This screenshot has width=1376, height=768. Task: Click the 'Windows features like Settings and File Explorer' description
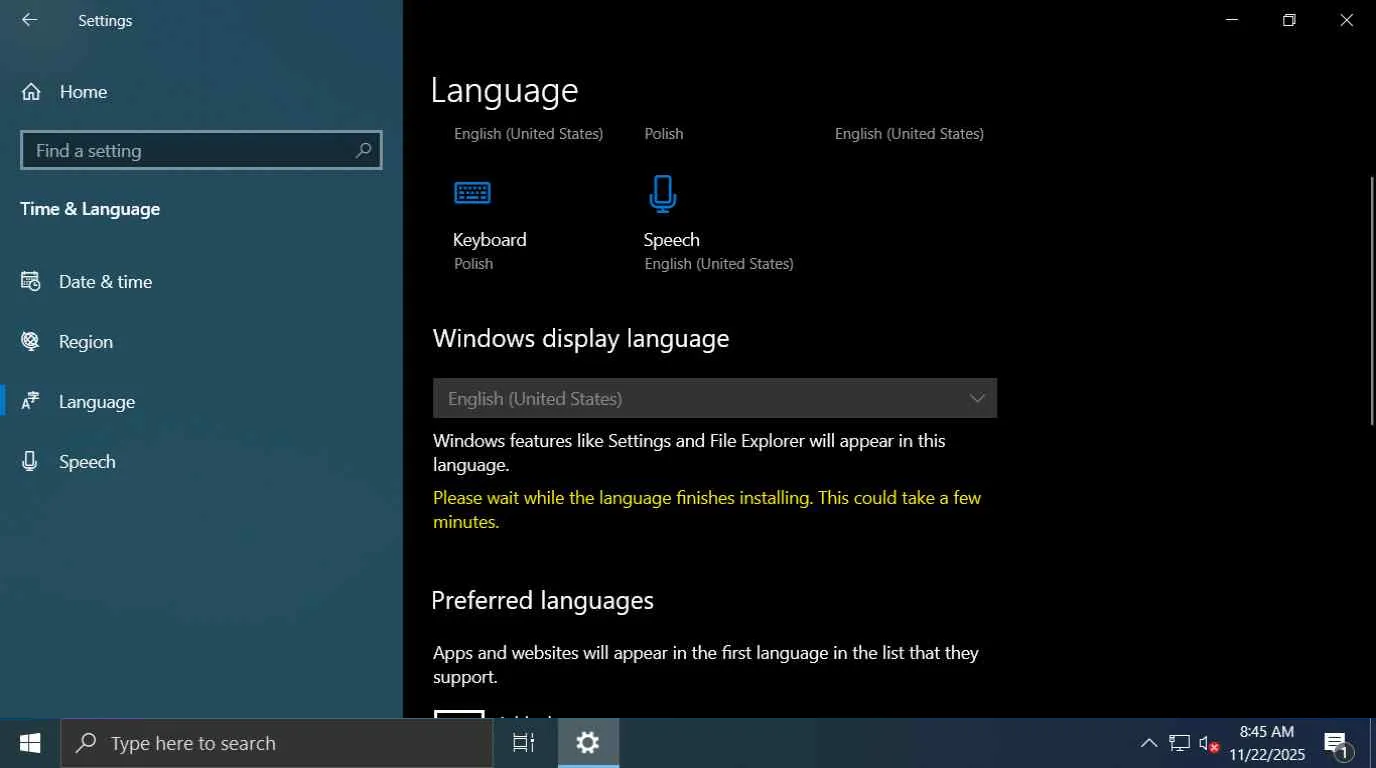(x=689, y=453)
